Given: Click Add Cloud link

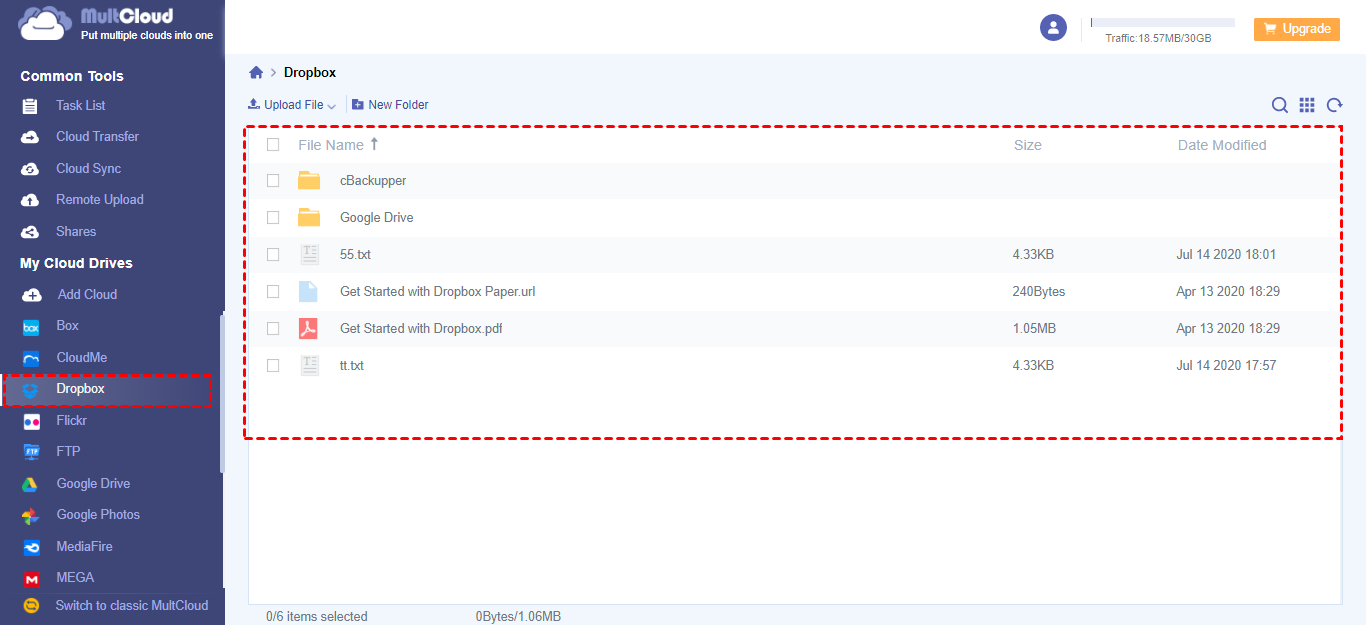Looking at the screenshot, I should click(87, 295).
